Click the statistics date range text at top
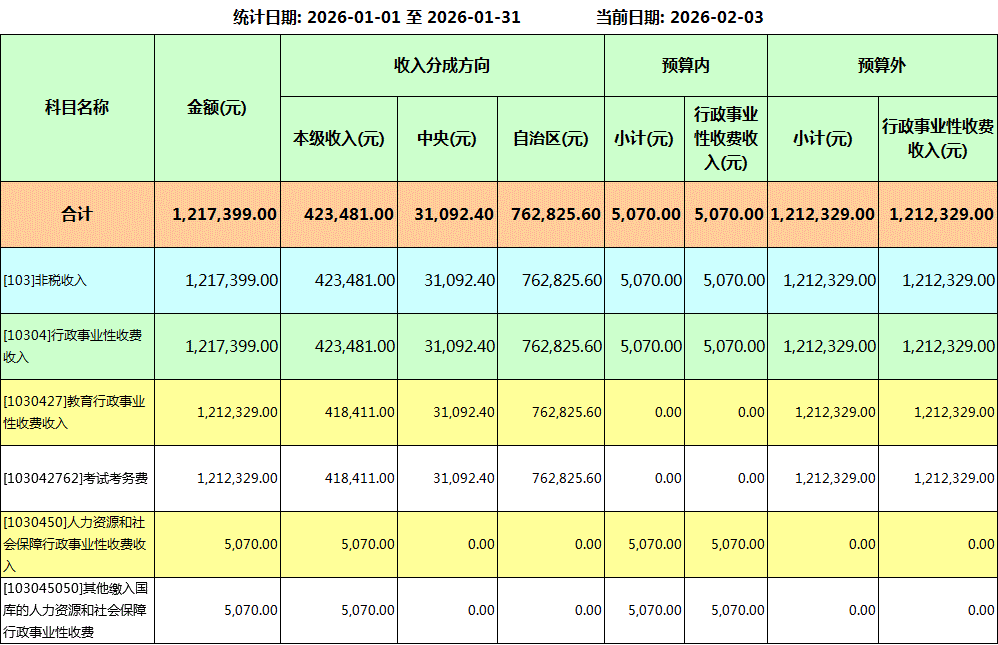 pyautogui.click(x=376, y=17)
